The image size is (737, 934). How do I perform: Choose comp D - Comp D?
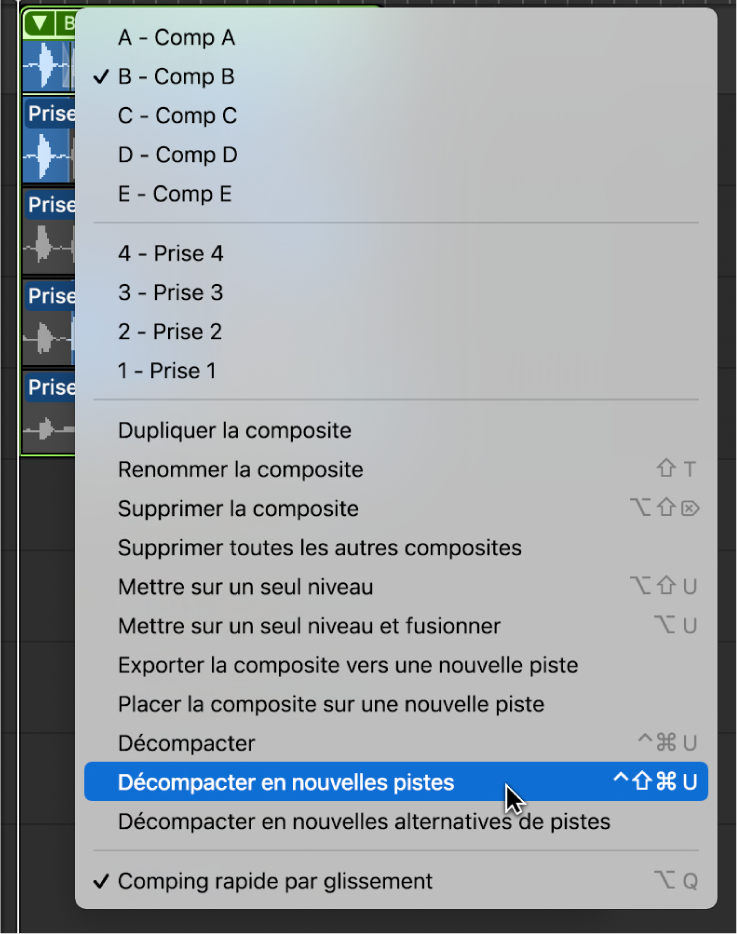[x=177, y=155]
